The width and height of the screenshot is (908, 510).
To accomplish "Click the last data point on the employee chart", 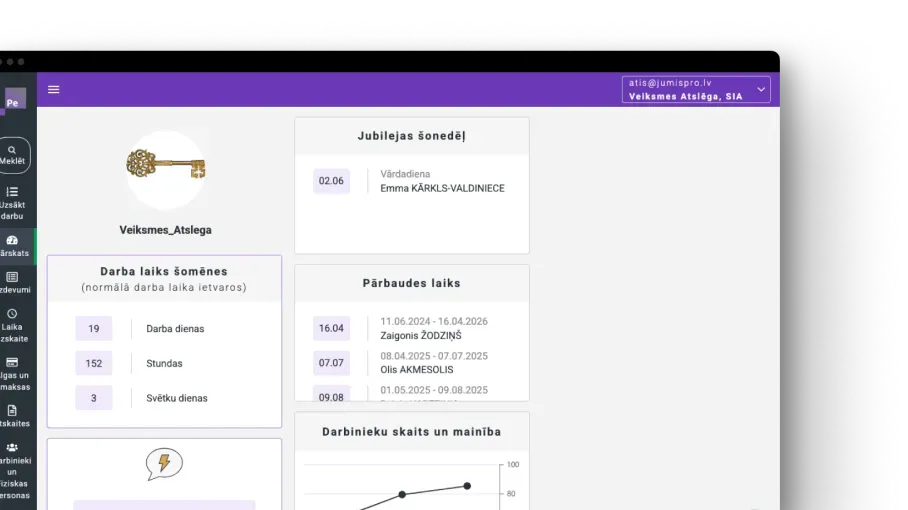I will [467, 486].
